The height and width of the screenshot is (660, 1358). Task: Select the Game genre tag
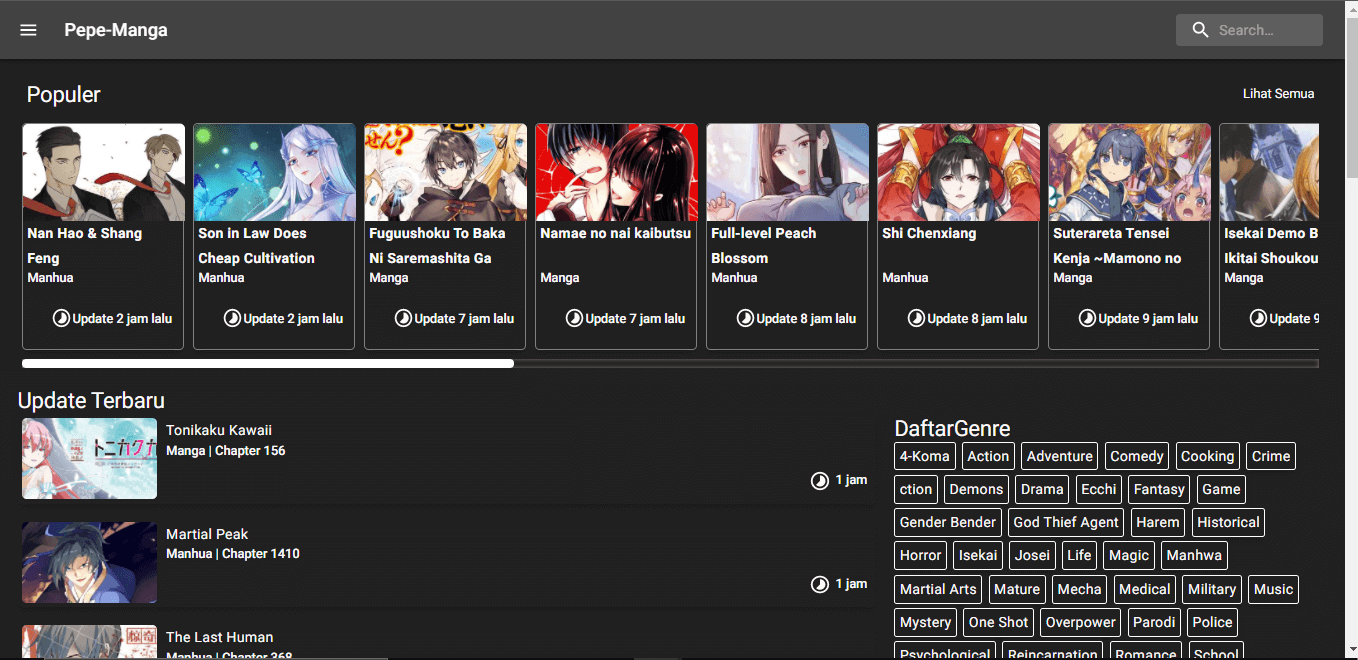(x=1221, y=489)
